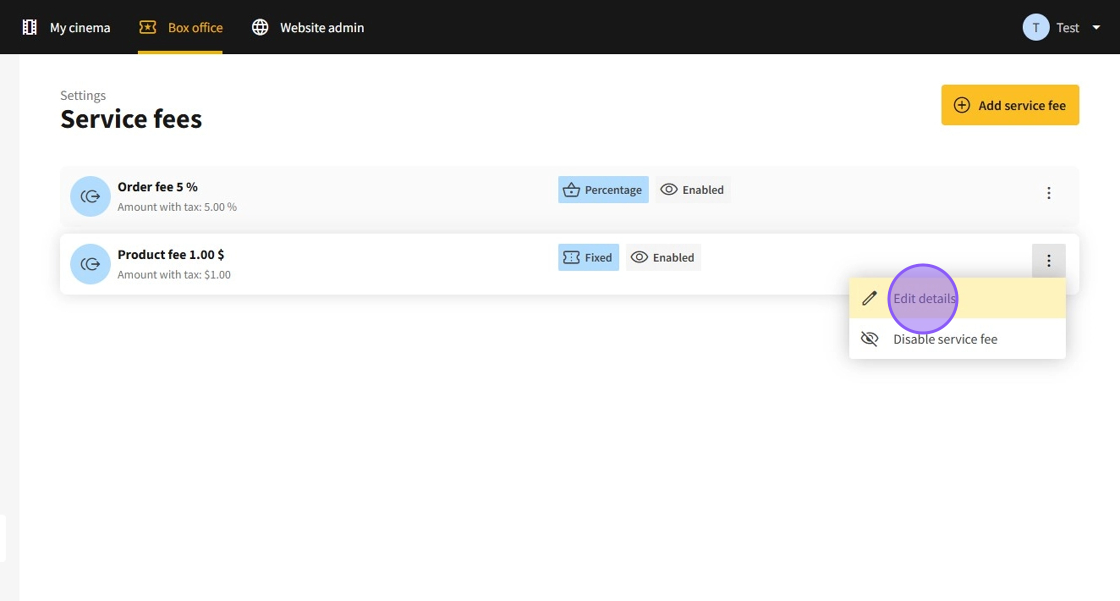
Task: Click the Product fee round avatar icon
Action: coord(90,264)
